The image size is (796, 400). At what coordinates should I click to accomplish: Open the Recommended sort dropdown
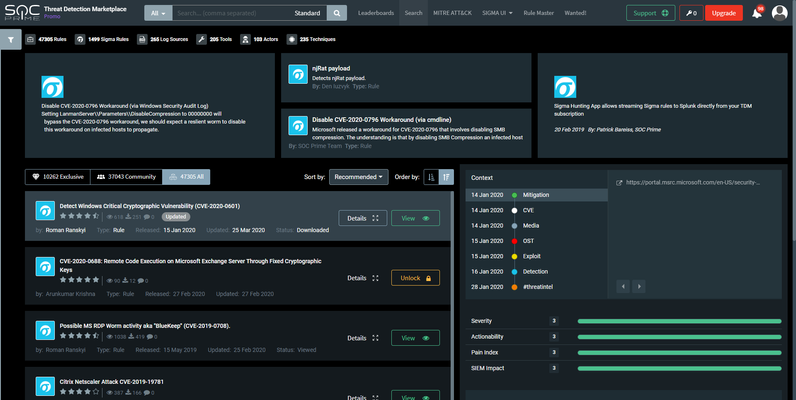pos(358,177)
